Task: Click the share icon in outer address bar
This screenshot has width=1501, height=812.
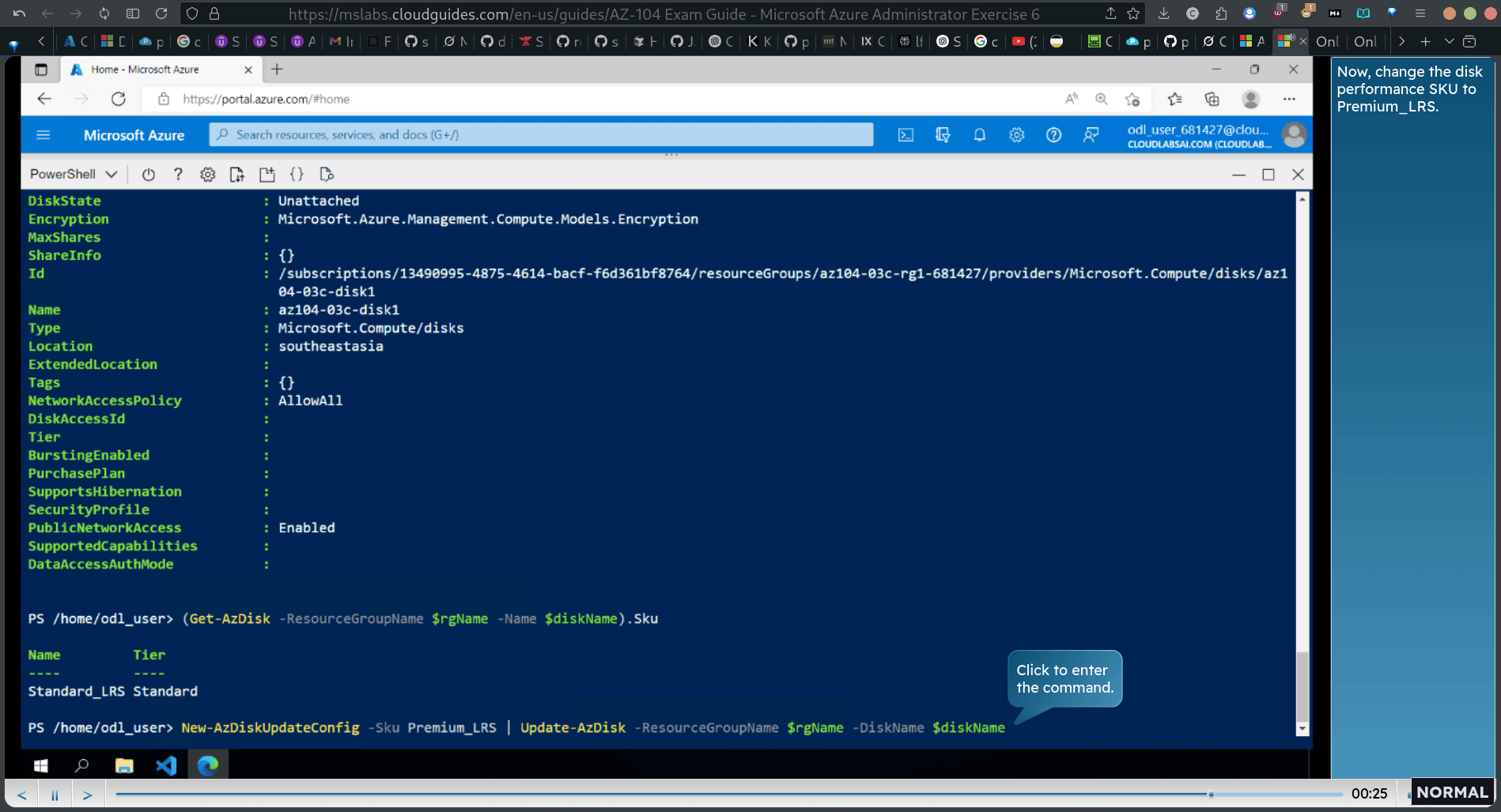Action: (x=1110, y=13)
